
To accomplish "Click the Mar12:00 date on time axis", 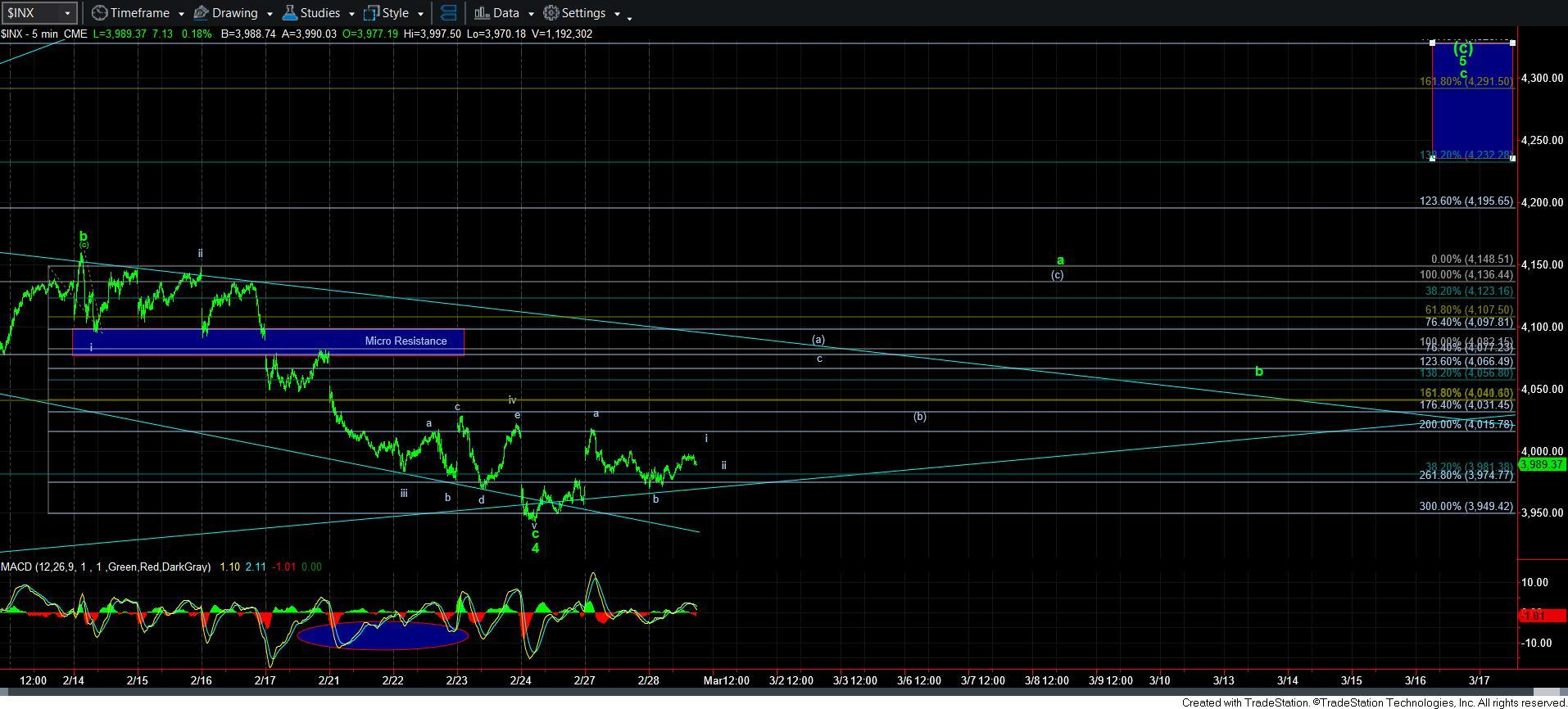I will pos(727,680).
